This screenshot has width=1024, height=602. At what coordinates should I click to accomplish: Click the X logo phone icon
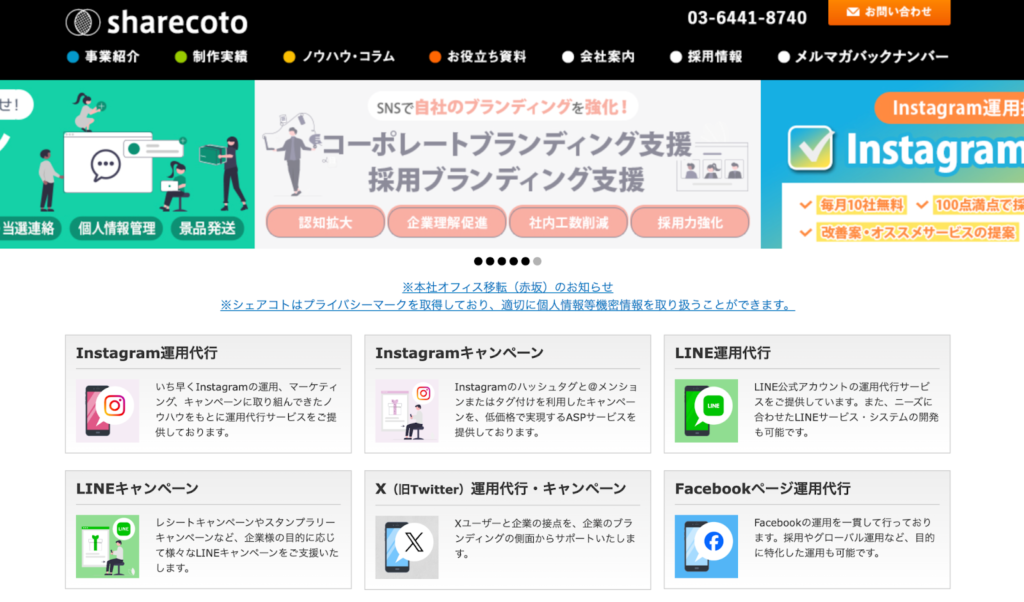coord(407,546)
